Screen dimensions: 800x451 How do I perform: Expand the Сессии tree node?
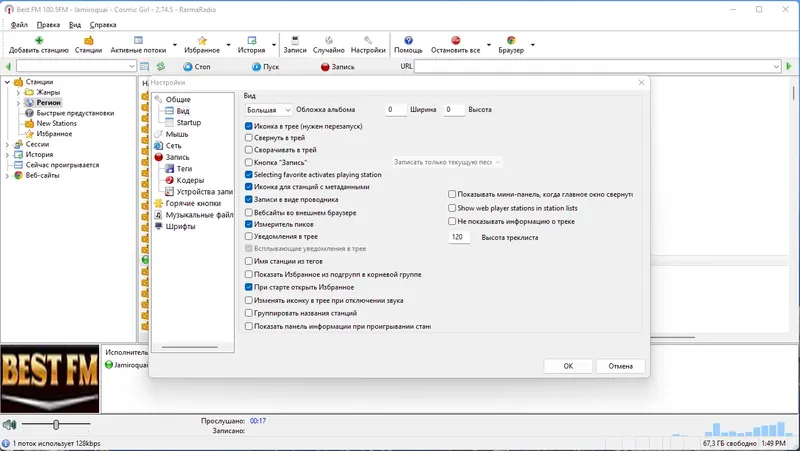[x=7, y=144]
